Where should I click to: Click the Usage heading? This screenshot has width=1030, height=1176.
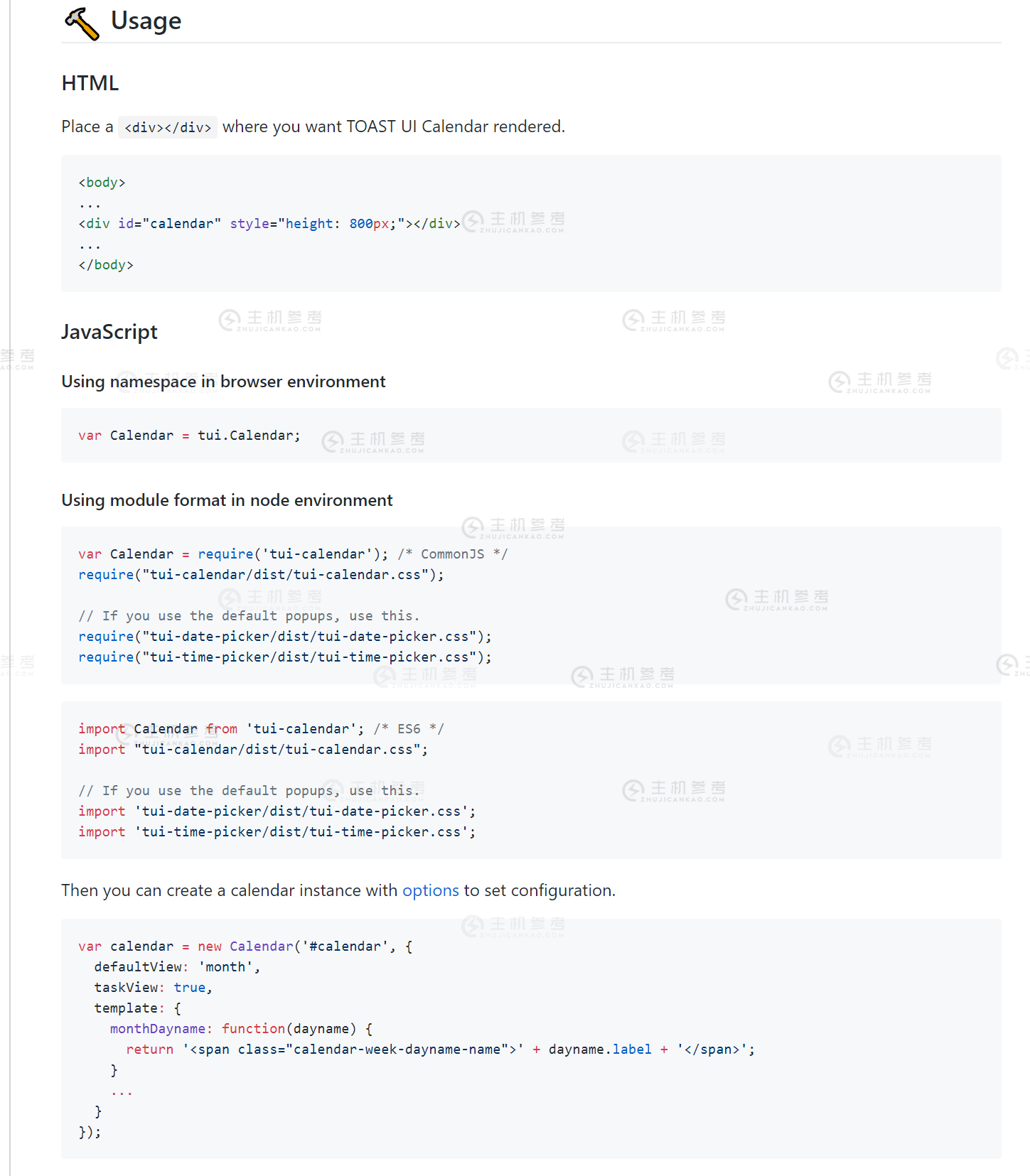146,21
